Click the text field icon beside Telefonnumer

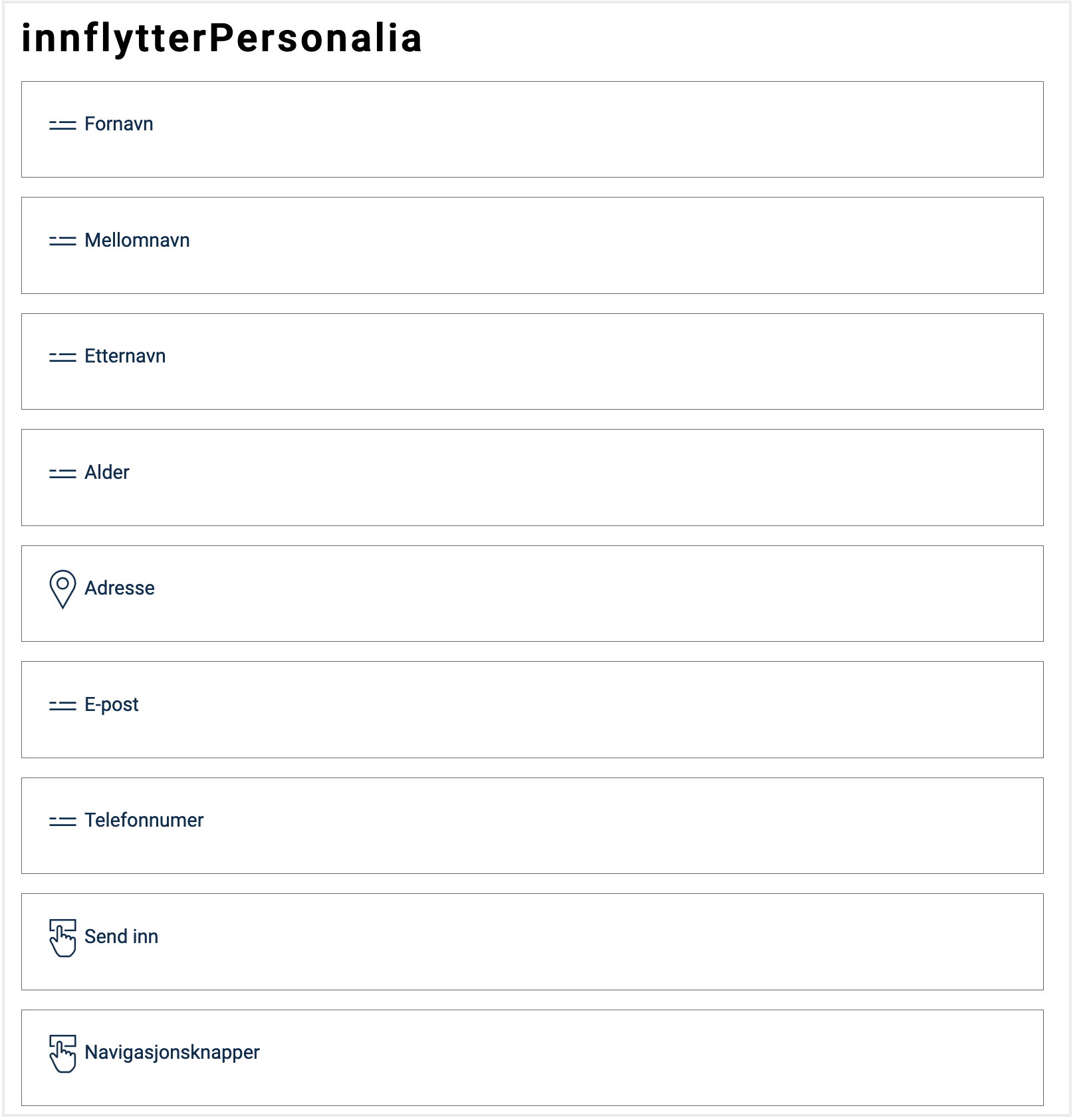click(x=62, y=821)
